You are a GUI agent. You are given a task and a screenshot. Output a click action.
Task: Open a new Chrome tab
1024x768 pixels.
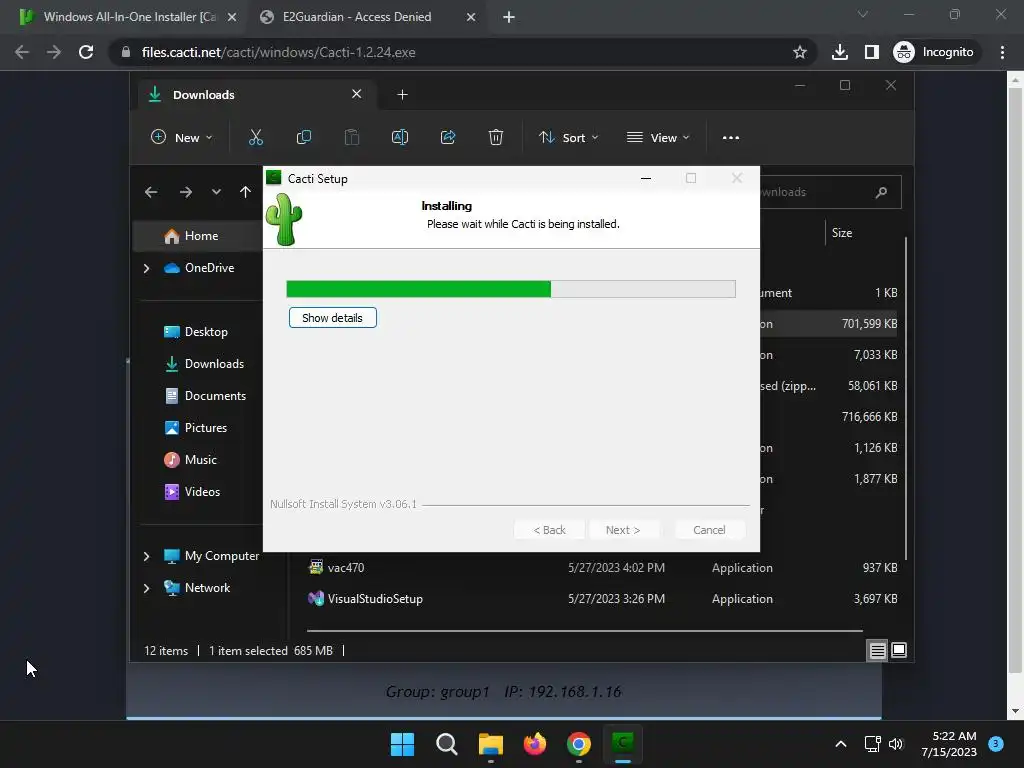click(x=509, y=17)
